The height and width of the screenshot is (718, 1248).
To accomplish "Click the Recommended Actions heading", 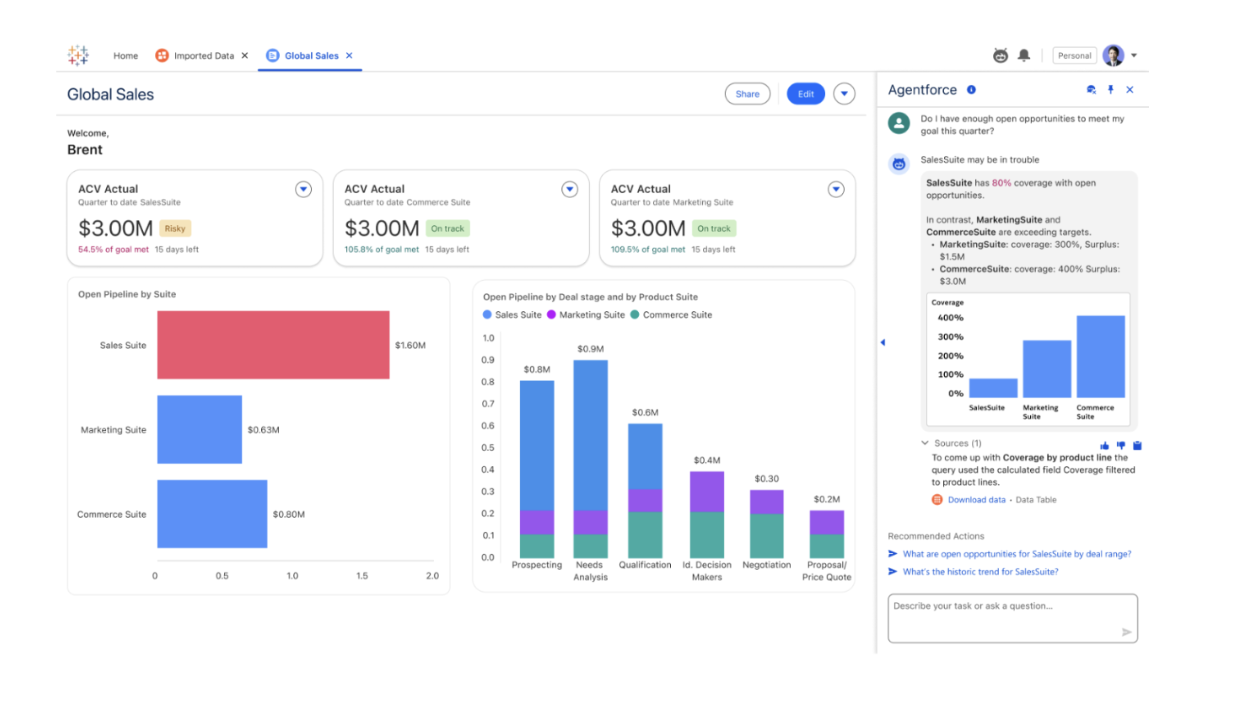I will 937,536.
